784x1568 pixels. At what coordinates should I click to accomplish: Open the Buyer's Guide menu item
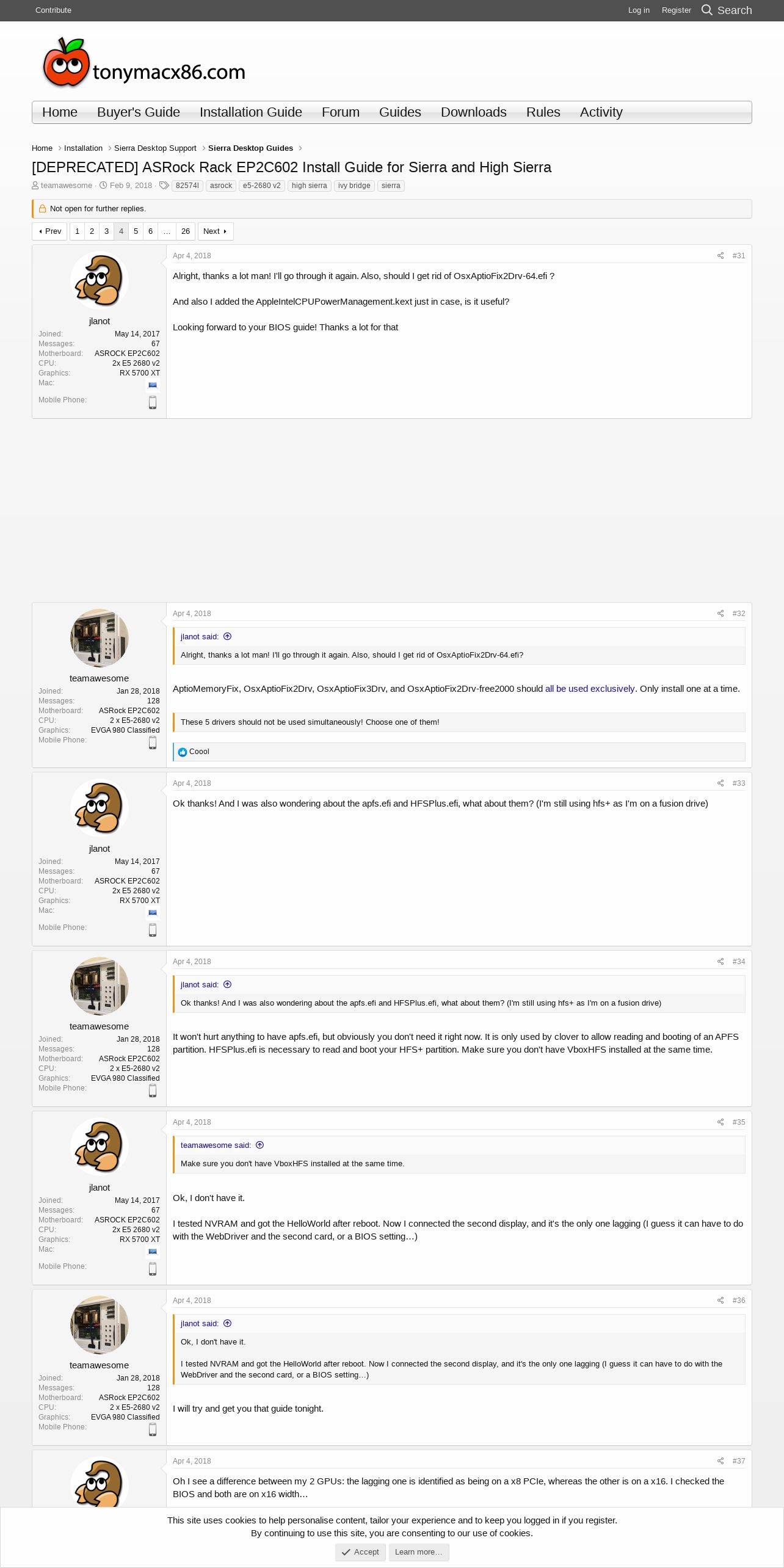tap(139, 112)
